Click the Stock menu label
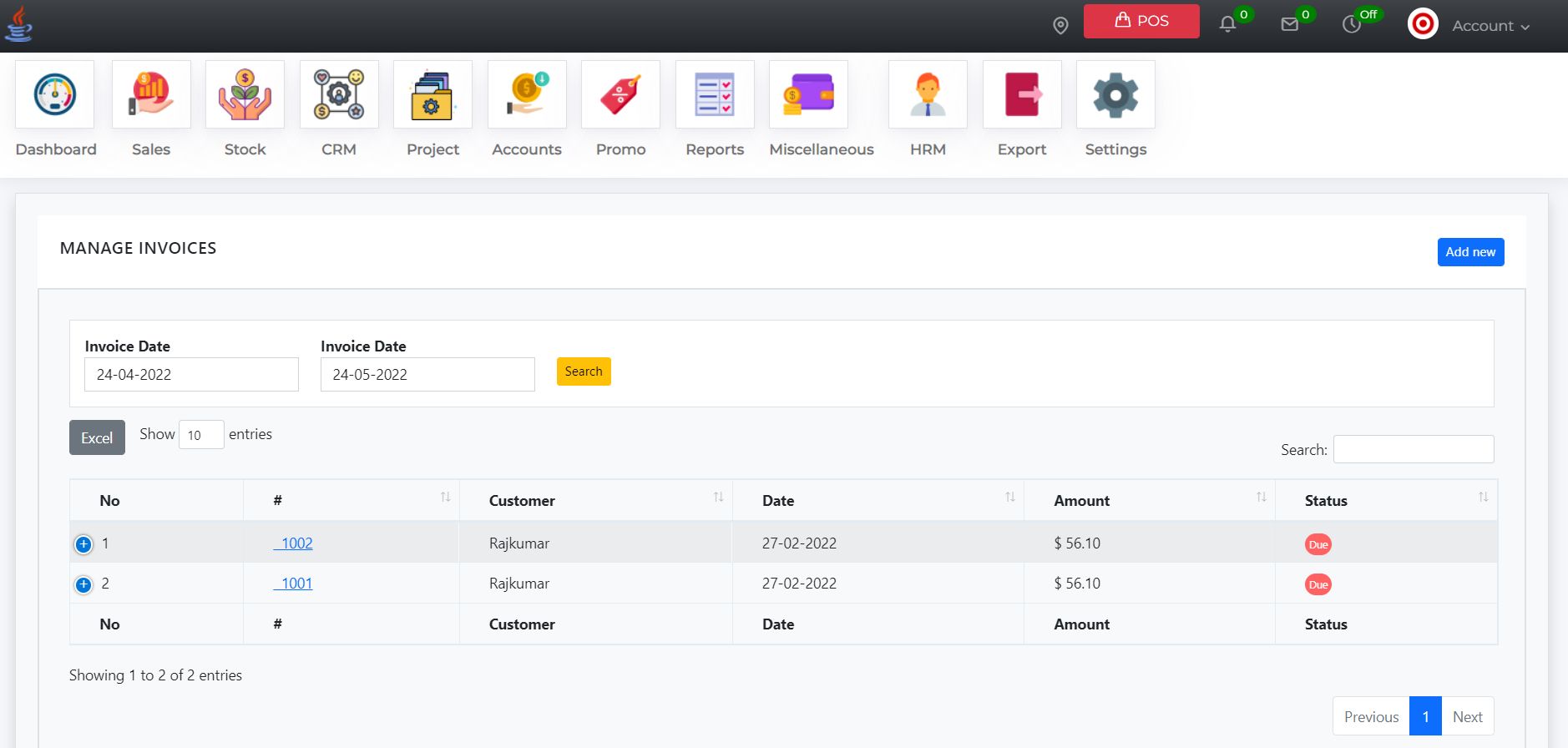Viewport: 1568px width, 748px height. [x=245, y=149]
